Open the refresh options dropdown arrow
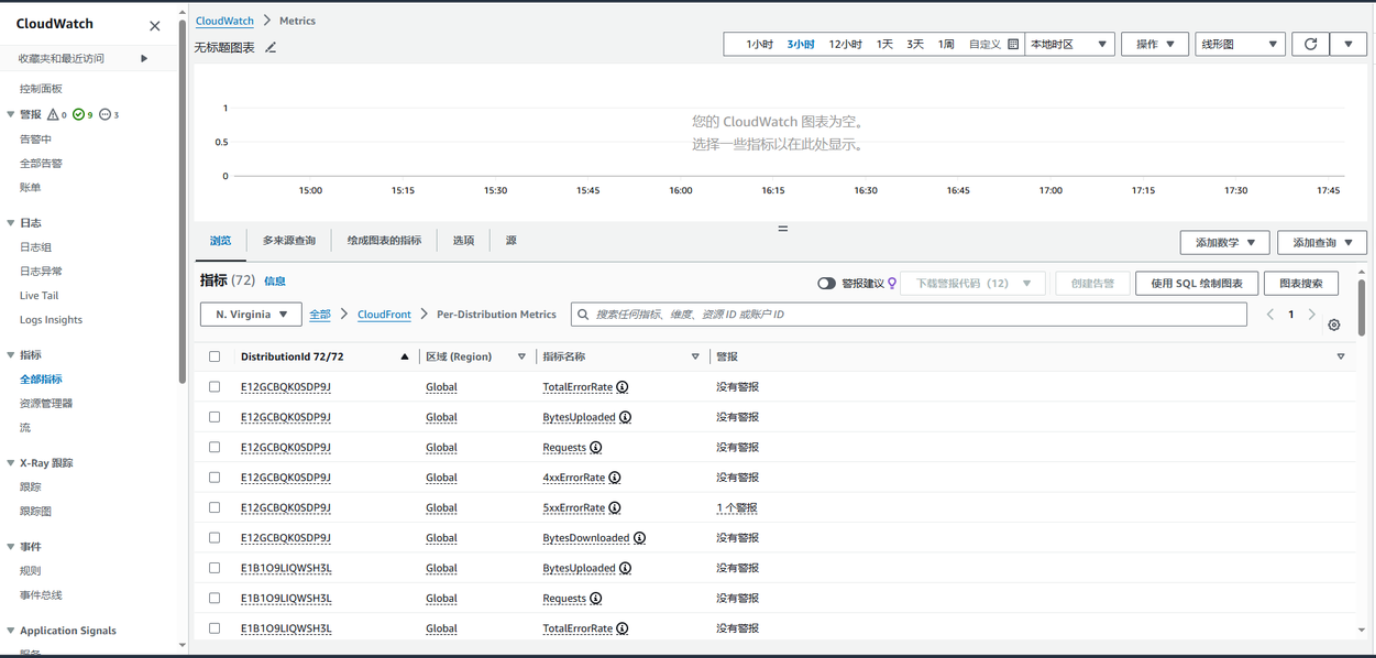 [x=1348, y=44]
